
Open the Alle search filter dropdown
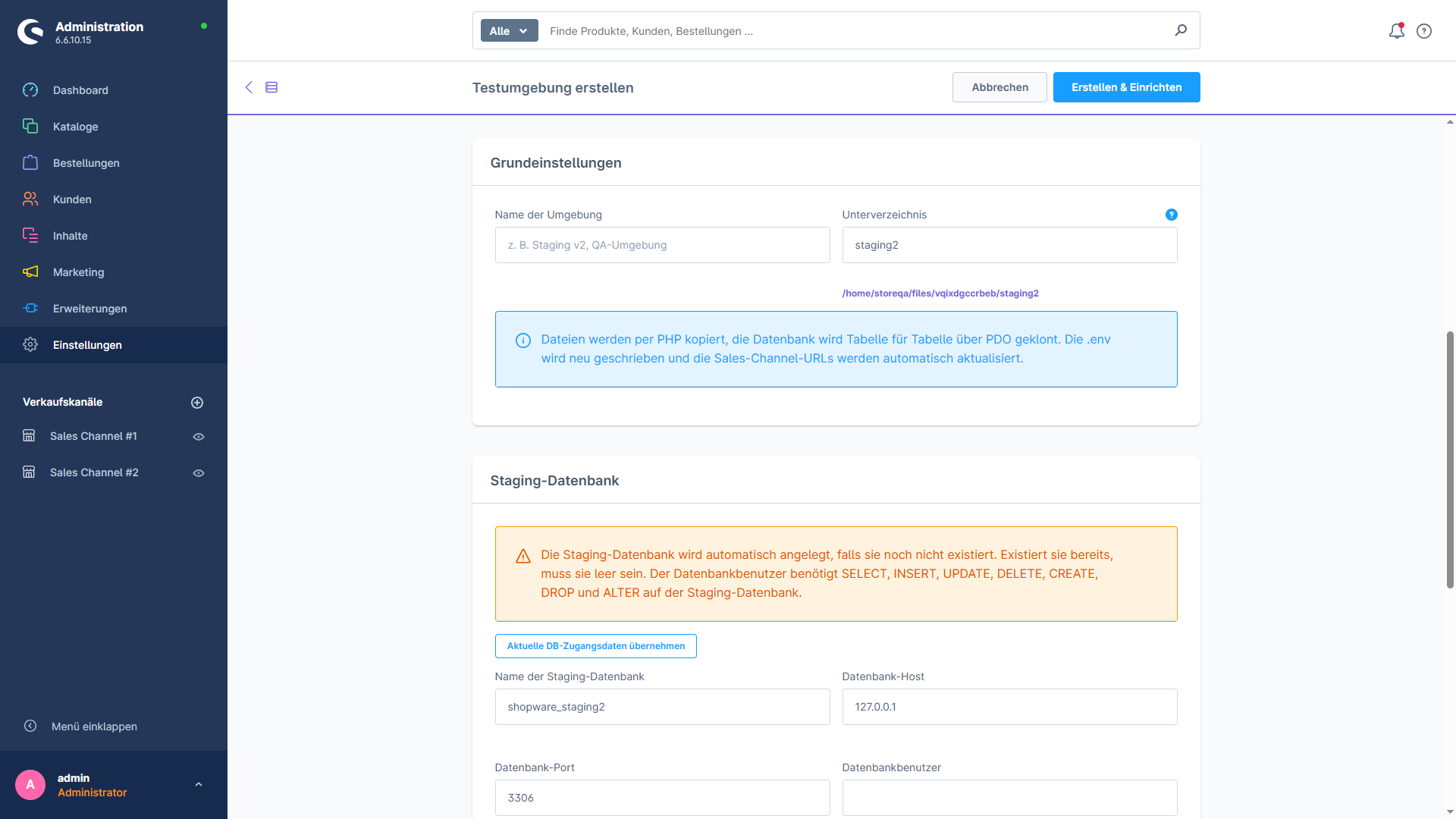(x=509, y=31)
